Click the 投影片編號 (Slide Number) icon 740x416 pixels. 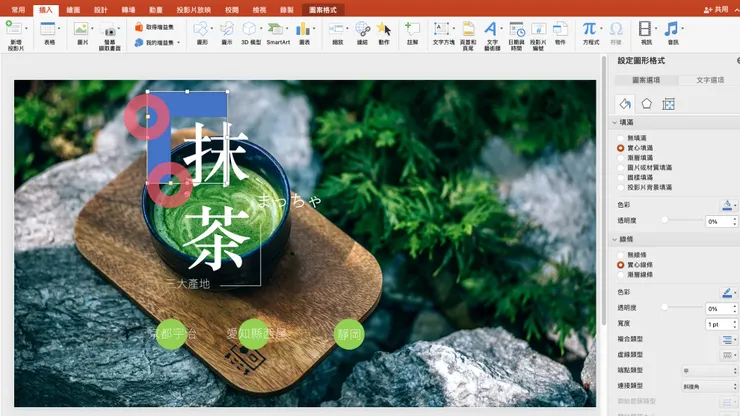click(x=538, y=29)
